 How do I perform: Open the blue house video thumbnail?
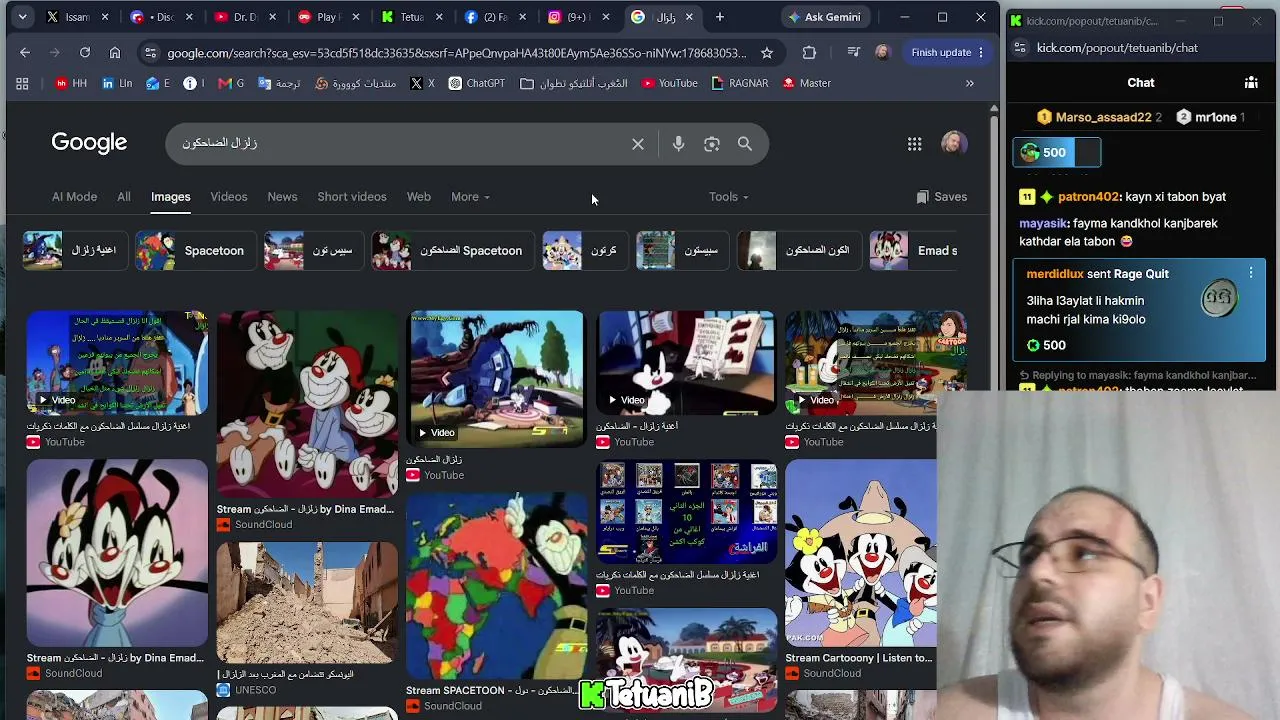[x=496, y=378]
